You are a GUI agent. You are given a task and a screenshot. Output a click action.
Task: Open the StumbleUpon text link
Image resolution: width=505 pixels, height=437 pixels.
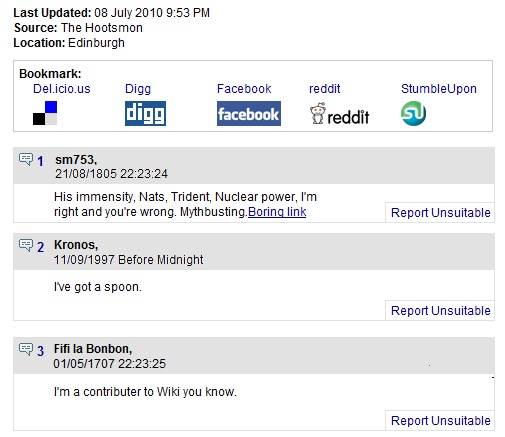(x=439, y=89)
